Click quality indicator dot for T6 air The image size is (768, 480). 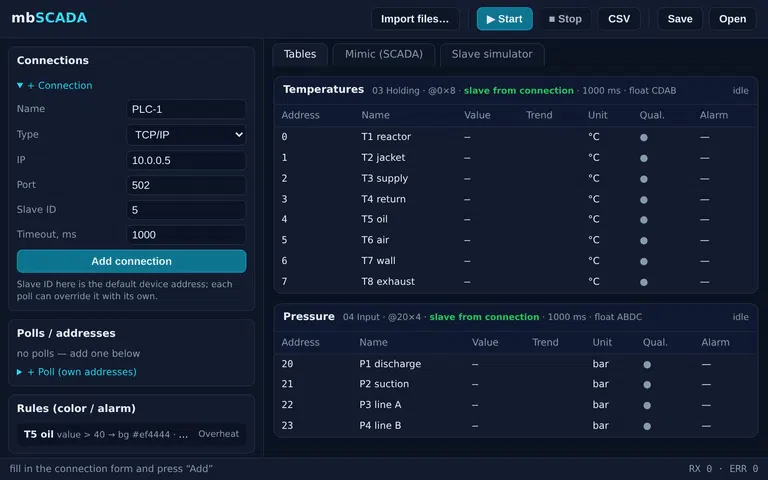(644, 240)
